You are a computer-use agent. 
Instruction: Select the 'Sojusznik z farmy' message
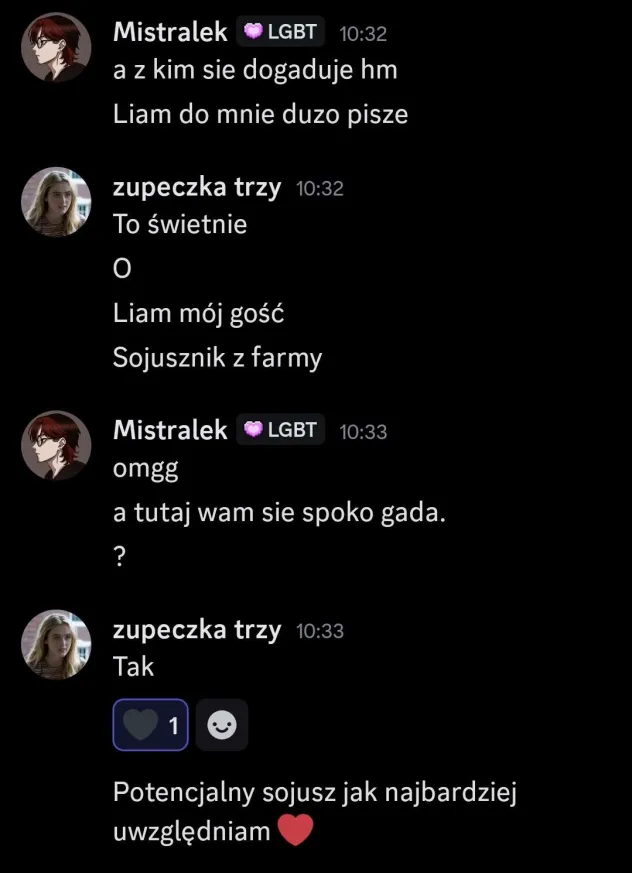(x=217, y=358)
